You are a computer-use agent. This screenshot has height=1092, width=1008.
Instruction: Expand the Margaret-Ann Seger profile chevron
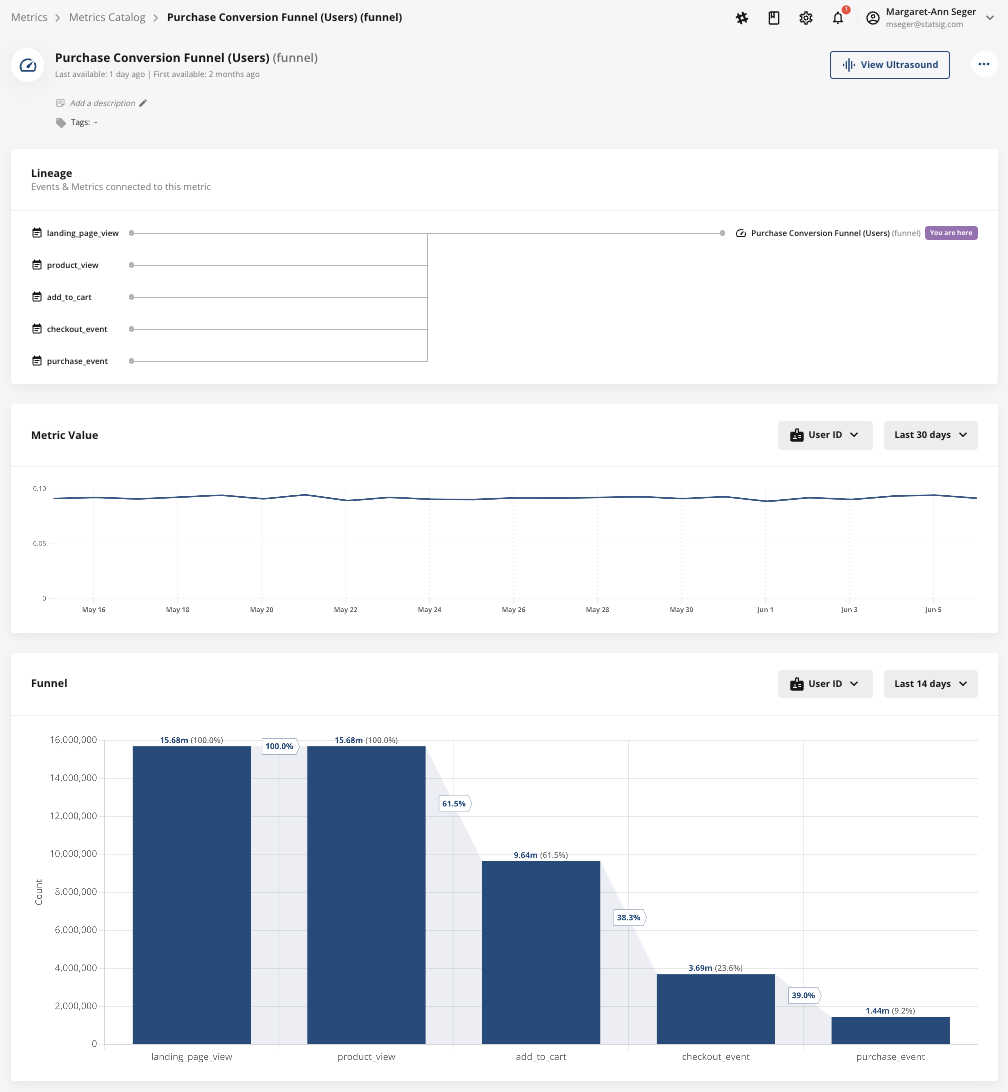point(990,17)
